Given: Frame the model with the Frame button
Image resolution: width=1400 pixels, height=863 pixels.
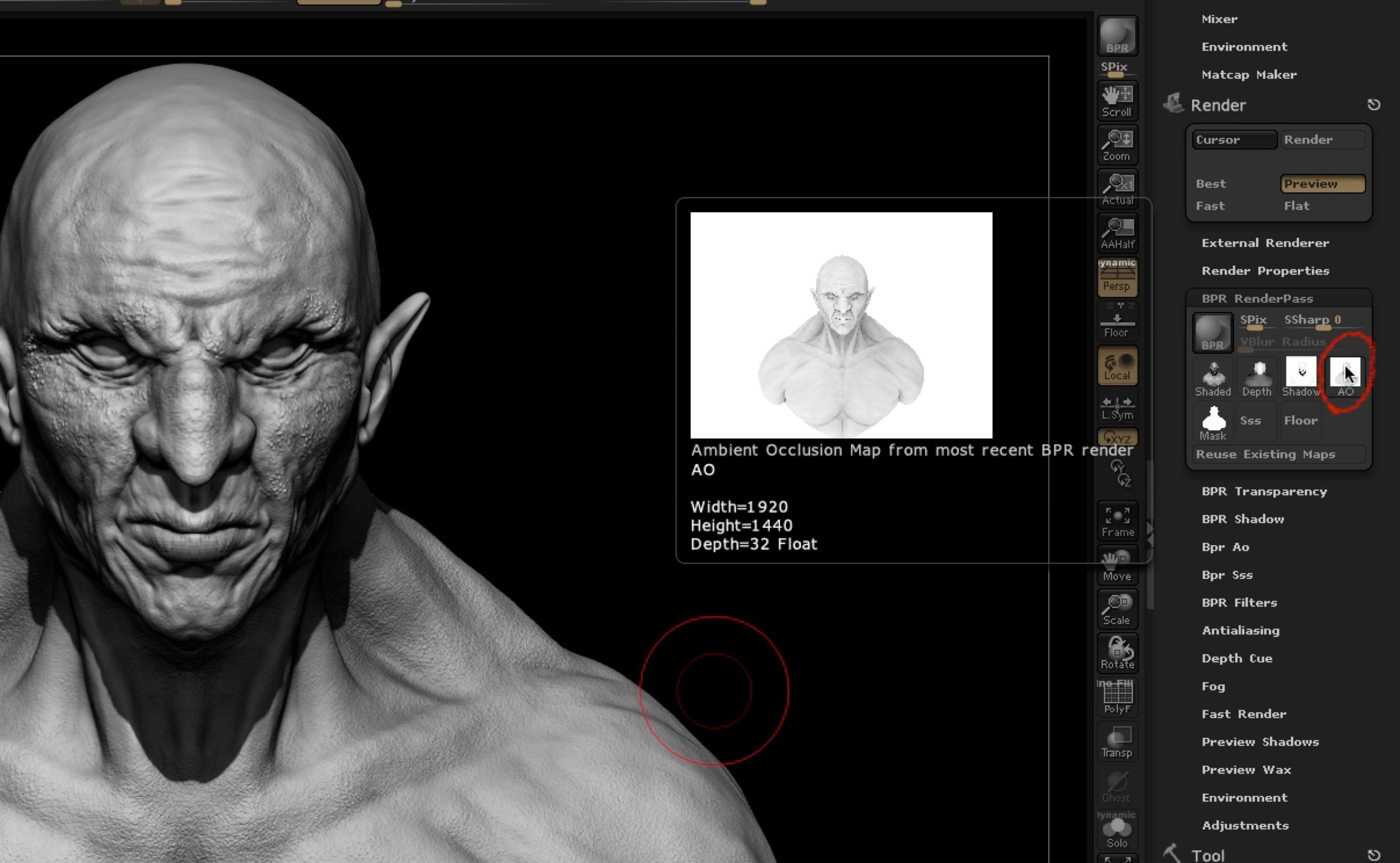Looking at the screenshot, I should (1117, 521).
